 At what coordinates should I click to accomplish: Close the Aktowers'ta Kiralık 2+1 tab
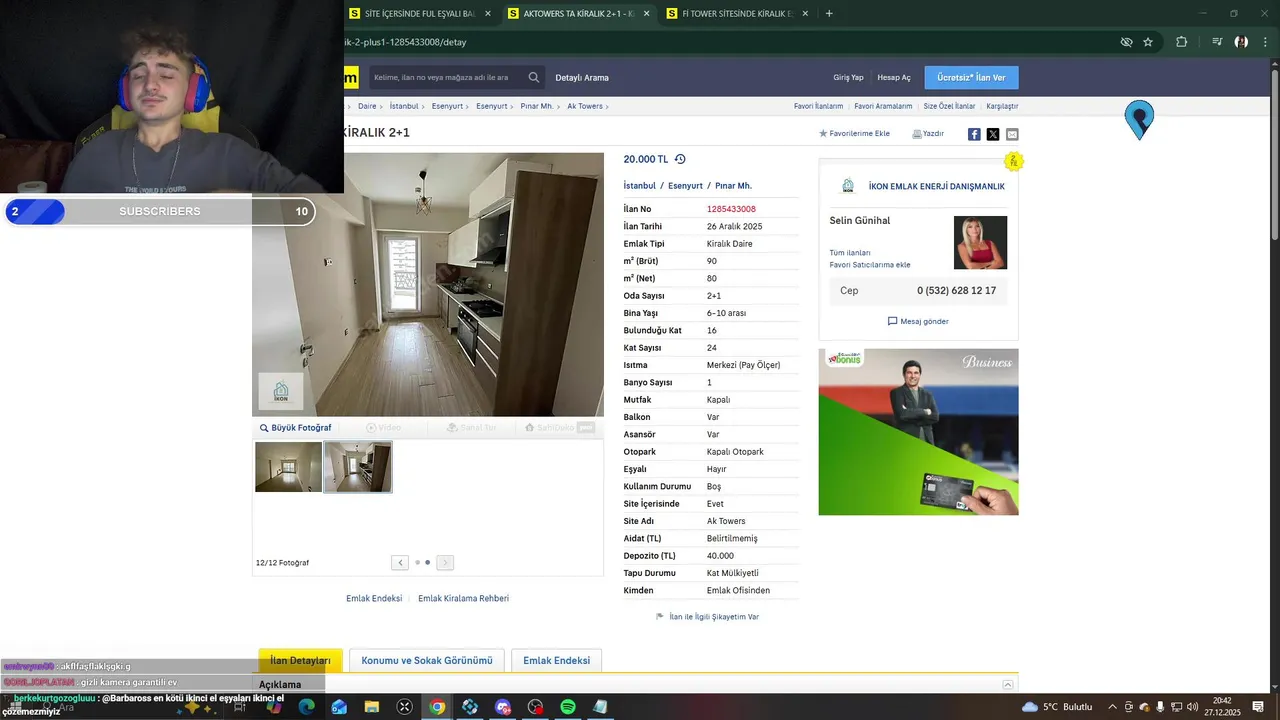pos(646,14)
